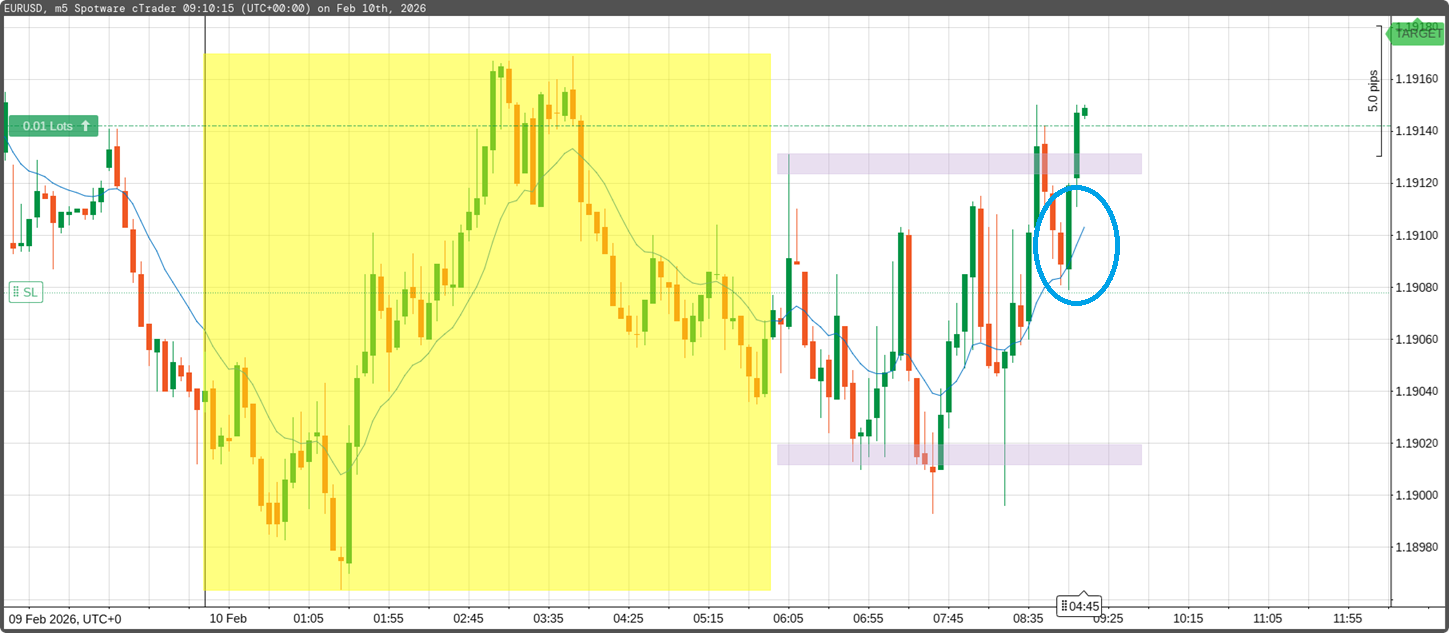This screenshot has width=1449, height=633.
Task: Click the 04:45 countdown timer marker
Action: coord(1080,606)
